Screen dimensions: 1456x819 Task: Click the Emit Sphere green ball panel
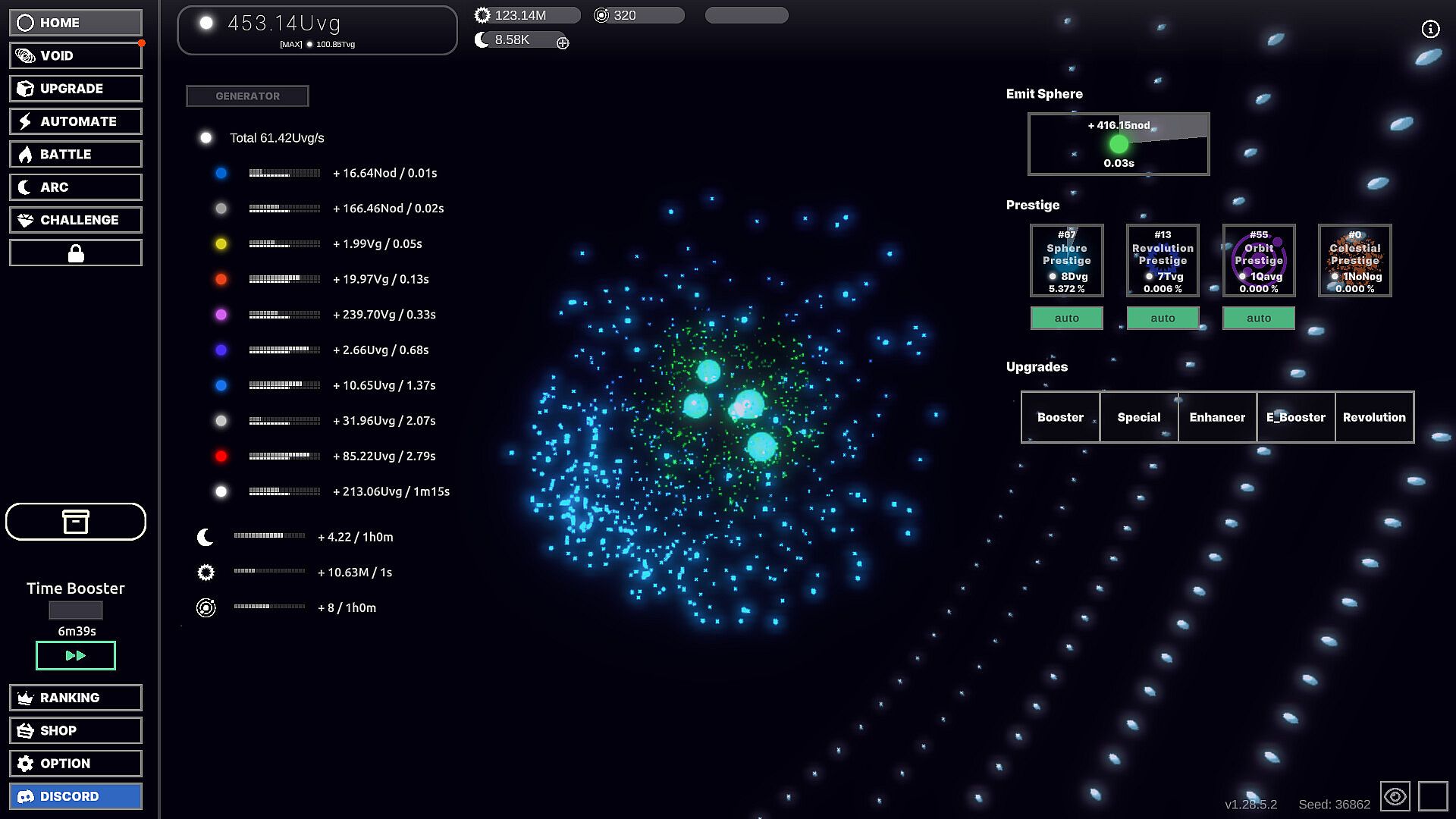tap(1118, 144)
